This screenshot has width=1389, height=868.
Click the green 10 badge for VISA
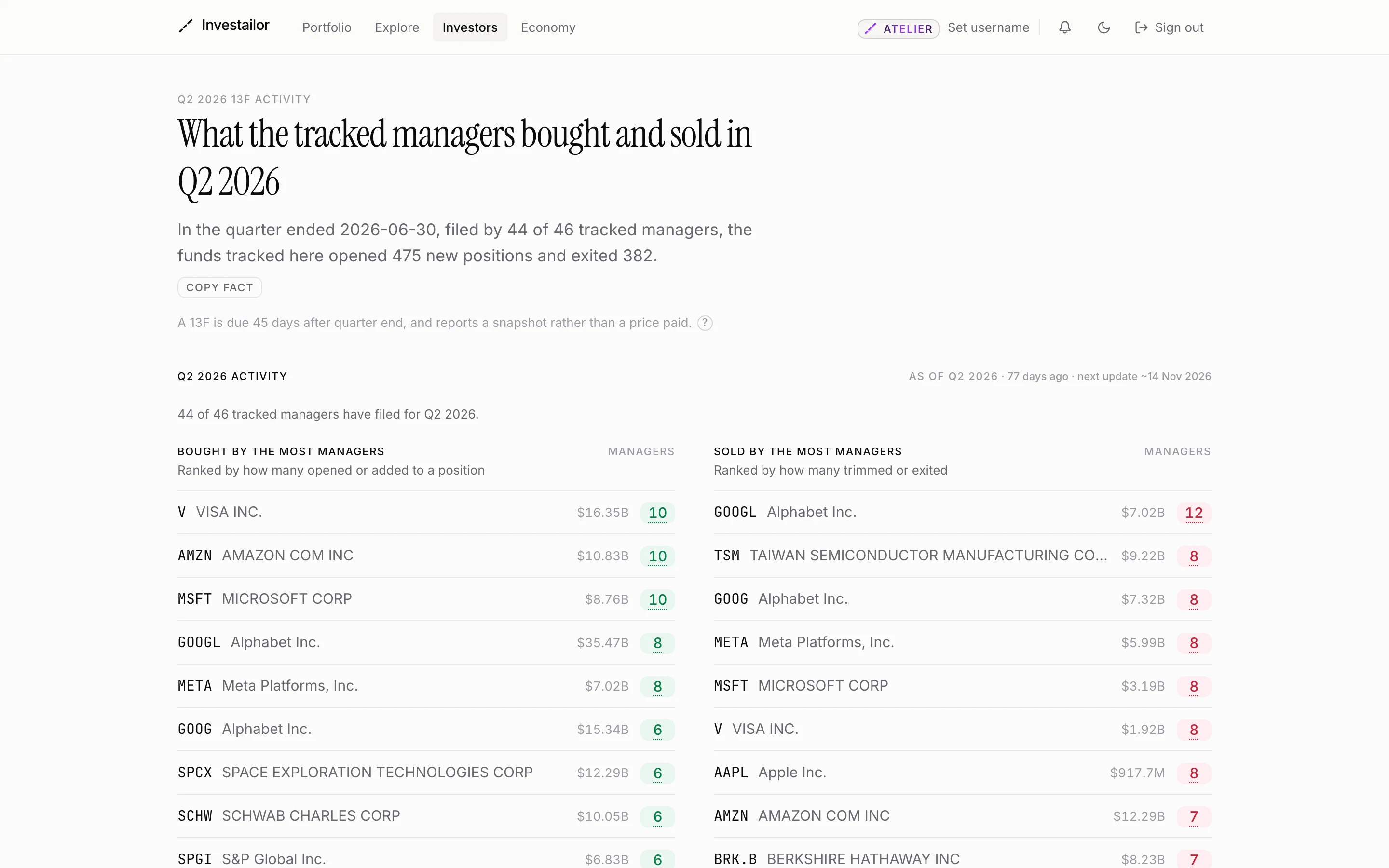(658, 513)
